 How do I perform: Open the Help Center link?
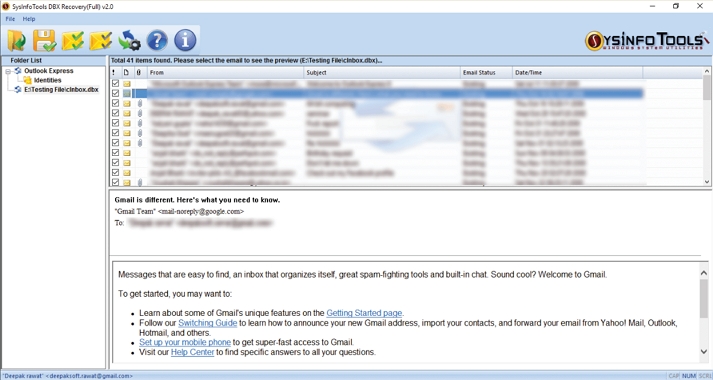click(x=192, y=352)
